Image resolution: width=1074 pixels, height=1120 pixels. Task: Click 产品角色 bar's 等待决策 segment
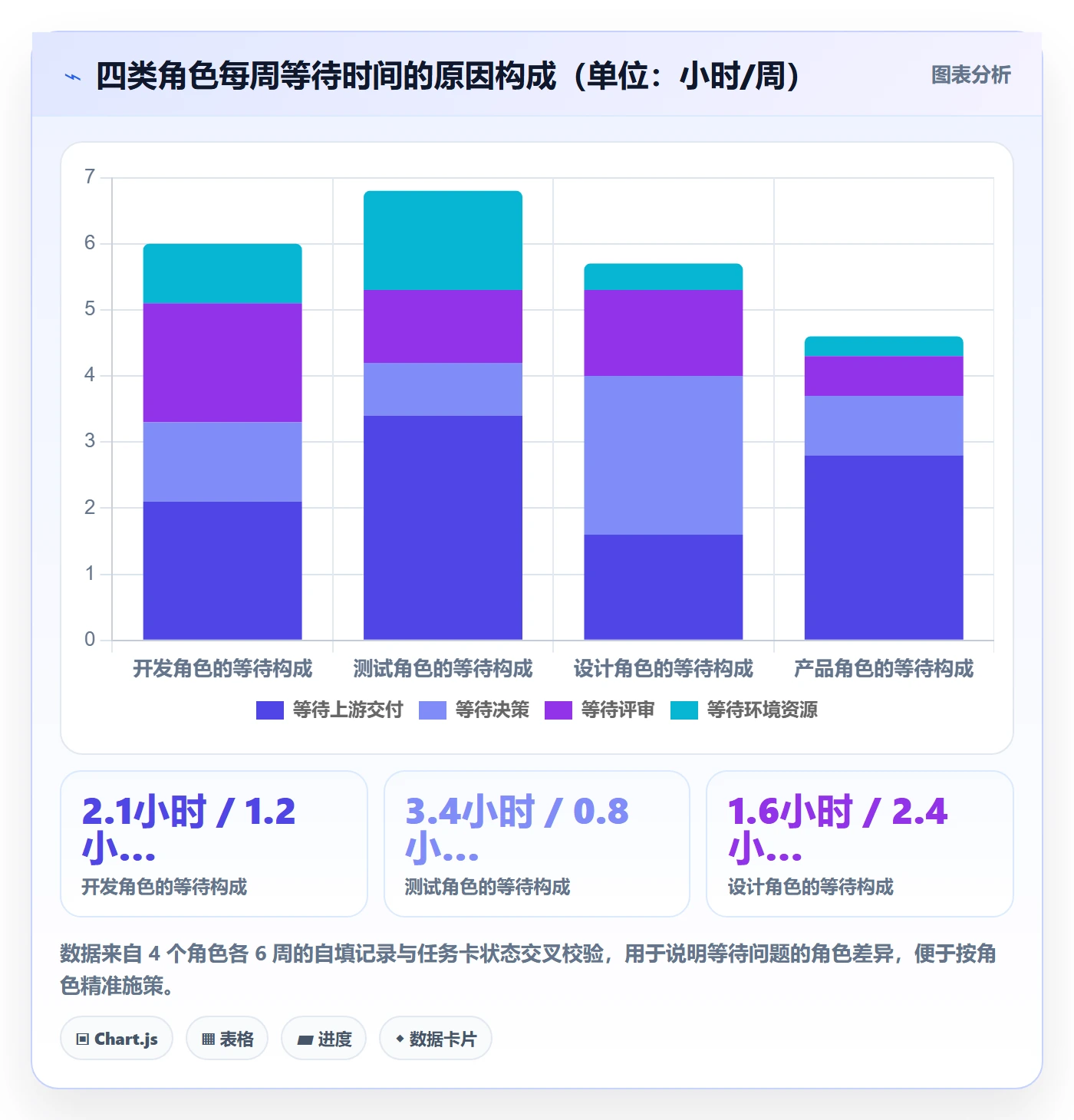[x=884, y=426]
